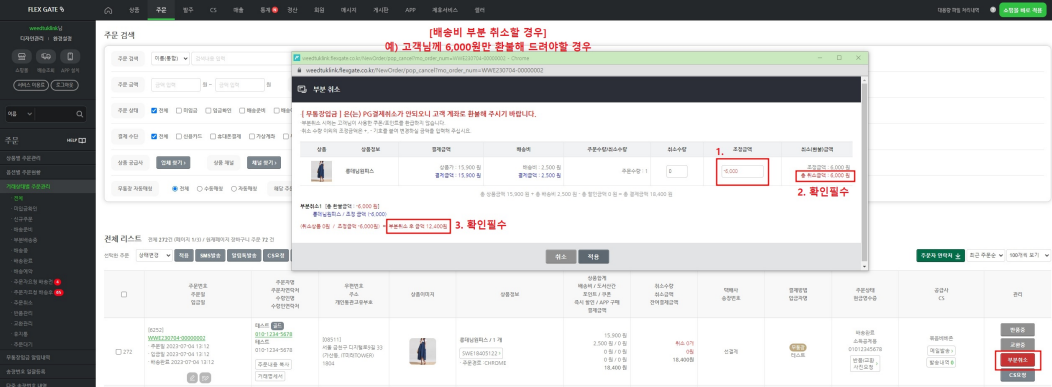Download 주문자 연락처 with green button

click(x=941, y=256)
